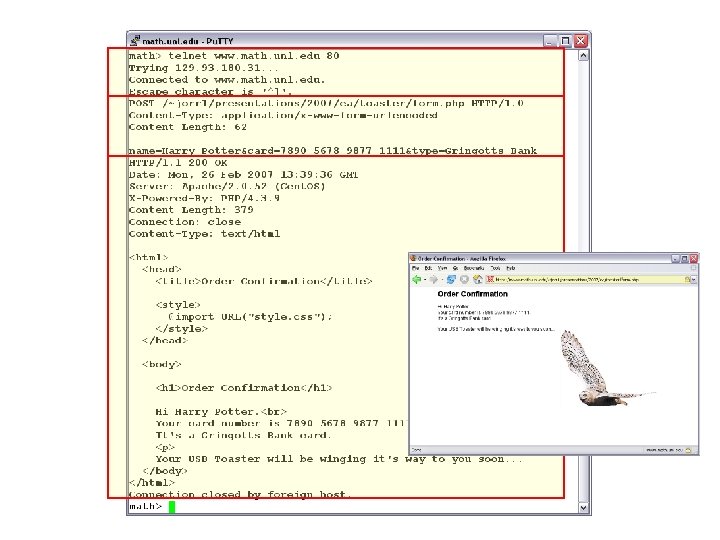Click the '<h1>Order Confirmation</h1>' line in terminal
Image resolution: width=720 pixels, height=540 pixels.
point(244,388)
